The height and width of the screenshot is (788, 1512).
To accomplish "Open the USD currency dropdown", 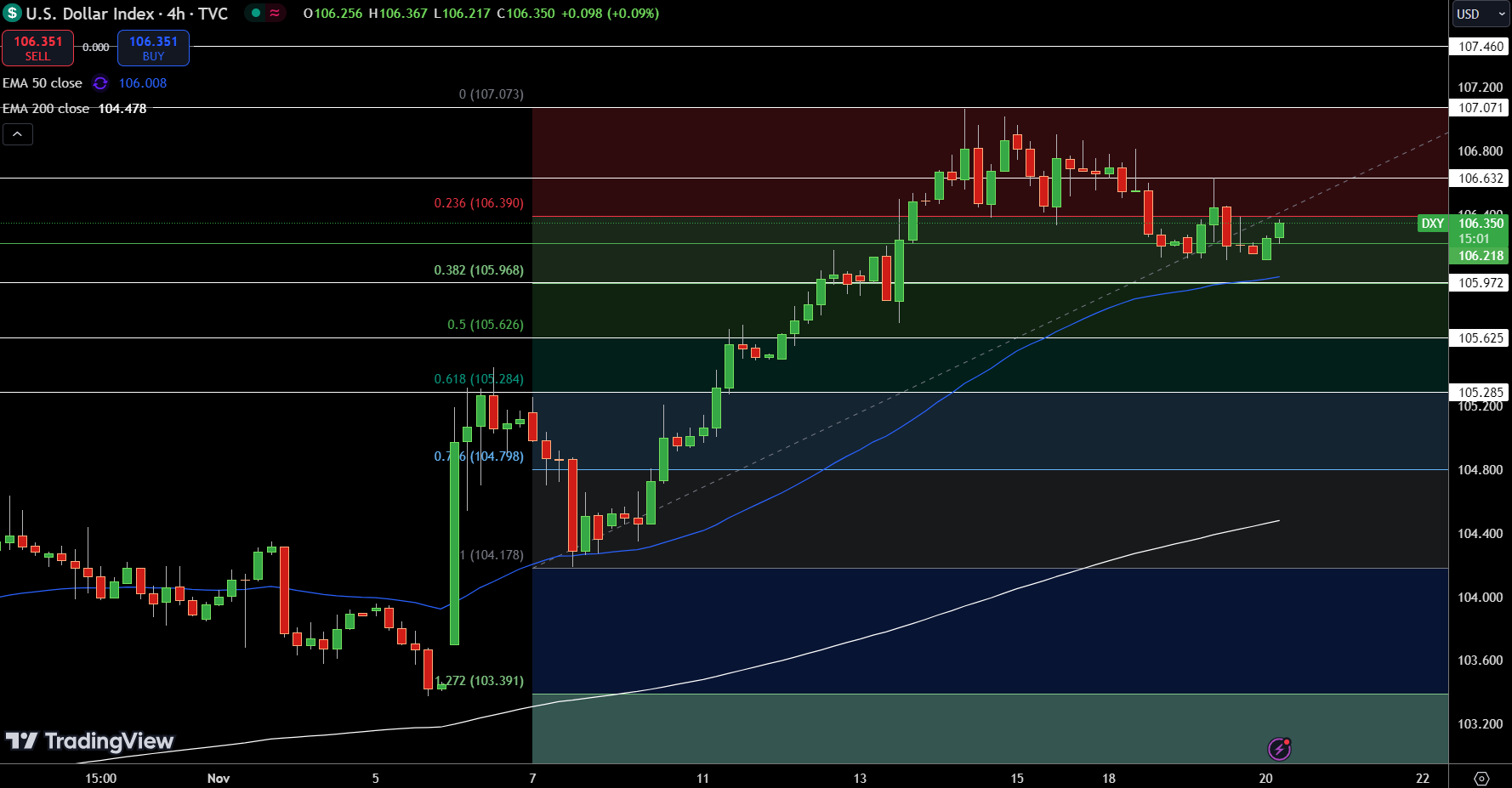I will 1480,14.
